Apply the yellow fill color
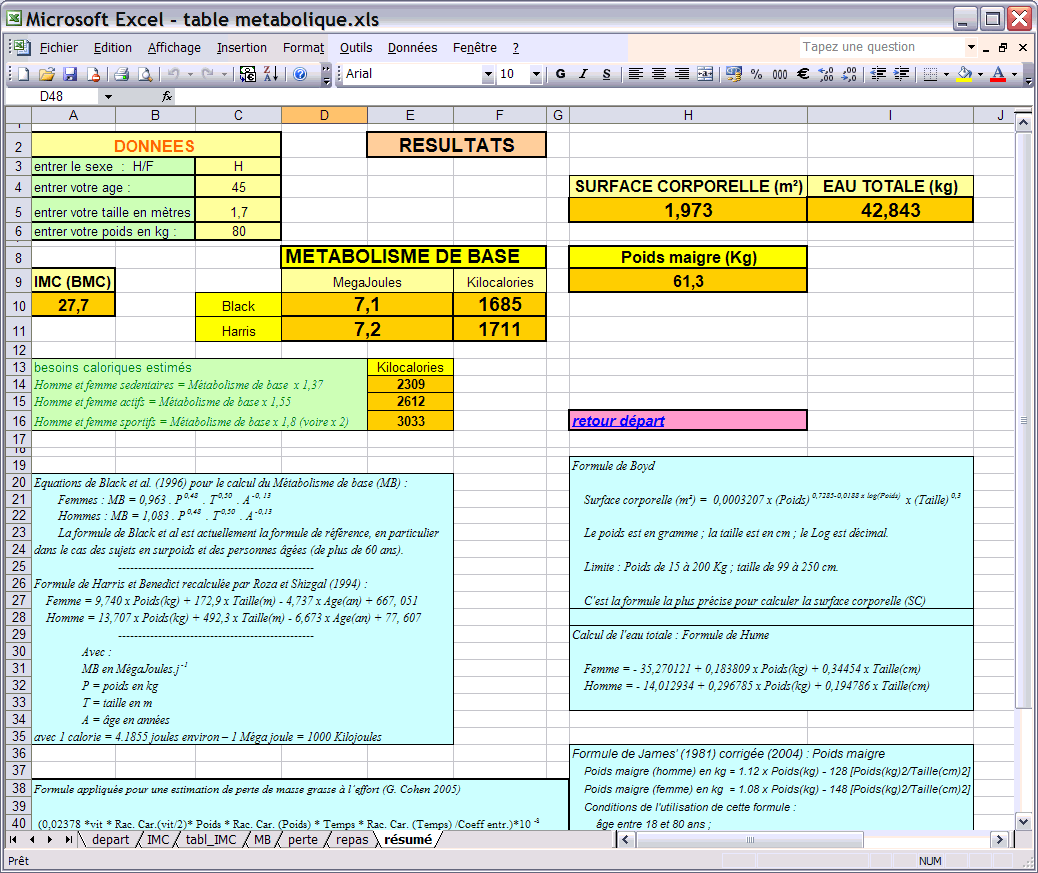This screenshot has height=873, width=1038. pos(965,74)
